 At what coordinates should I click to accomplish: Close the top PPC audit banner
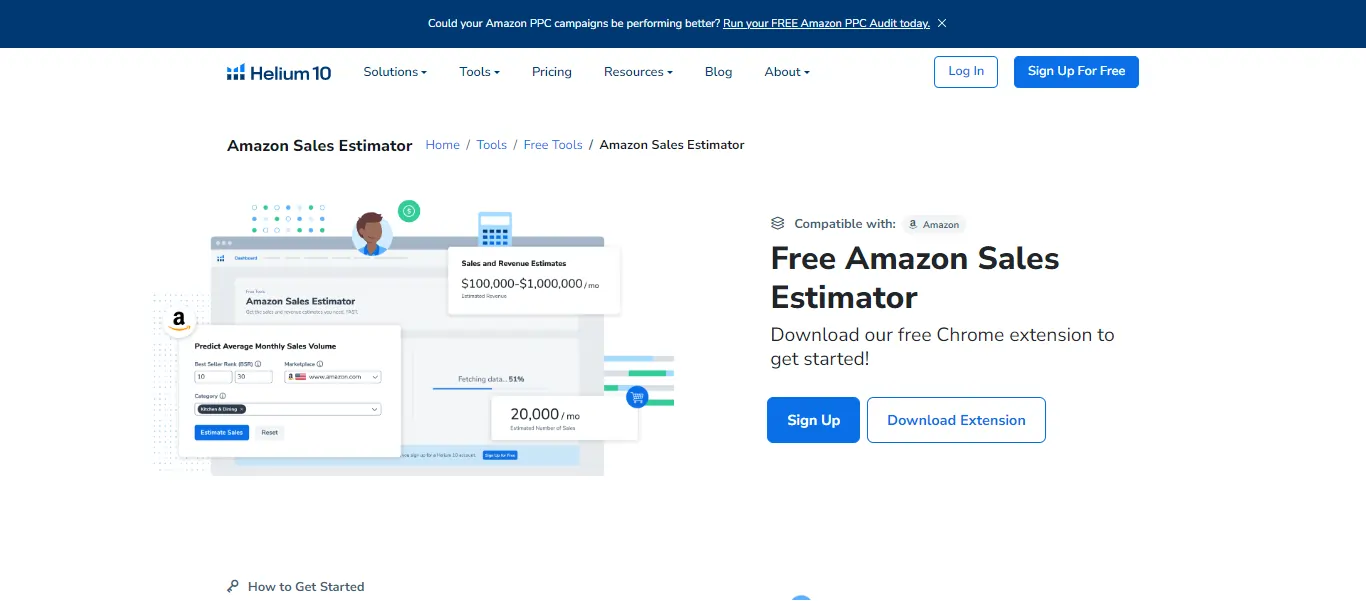(x=942, y=23)
